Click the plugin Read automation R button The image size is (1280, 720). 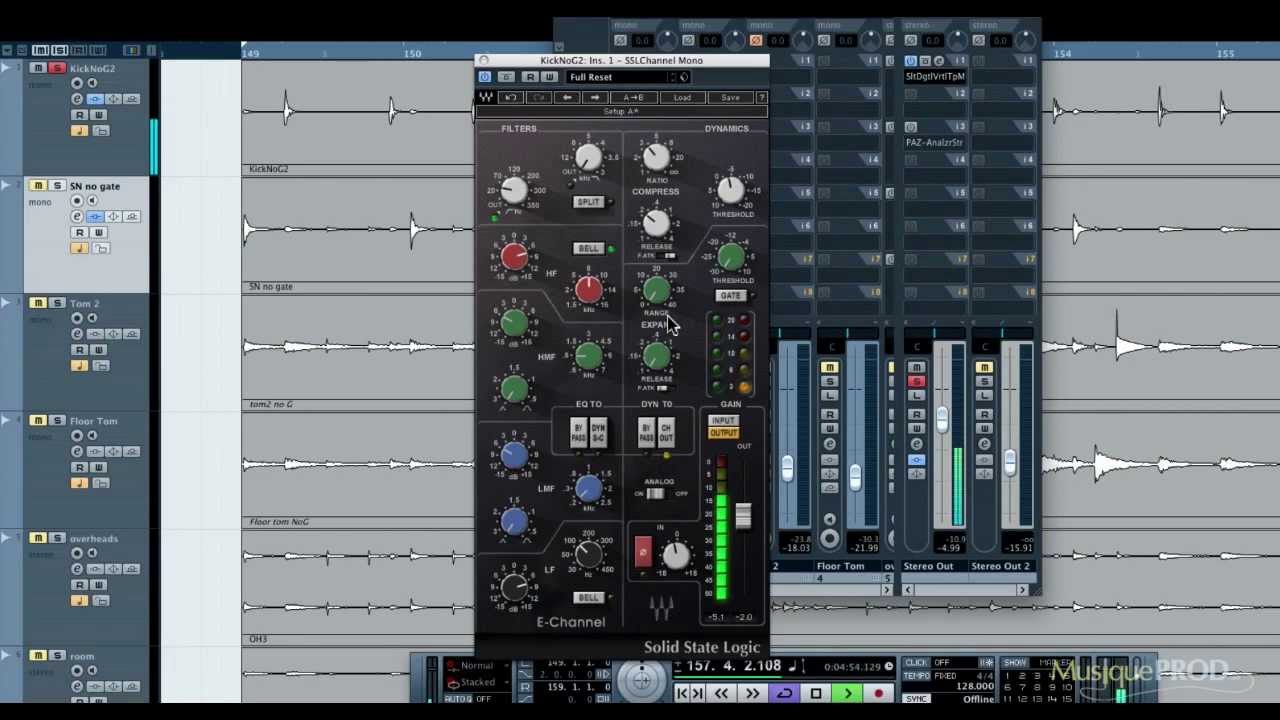coord(531,77)
